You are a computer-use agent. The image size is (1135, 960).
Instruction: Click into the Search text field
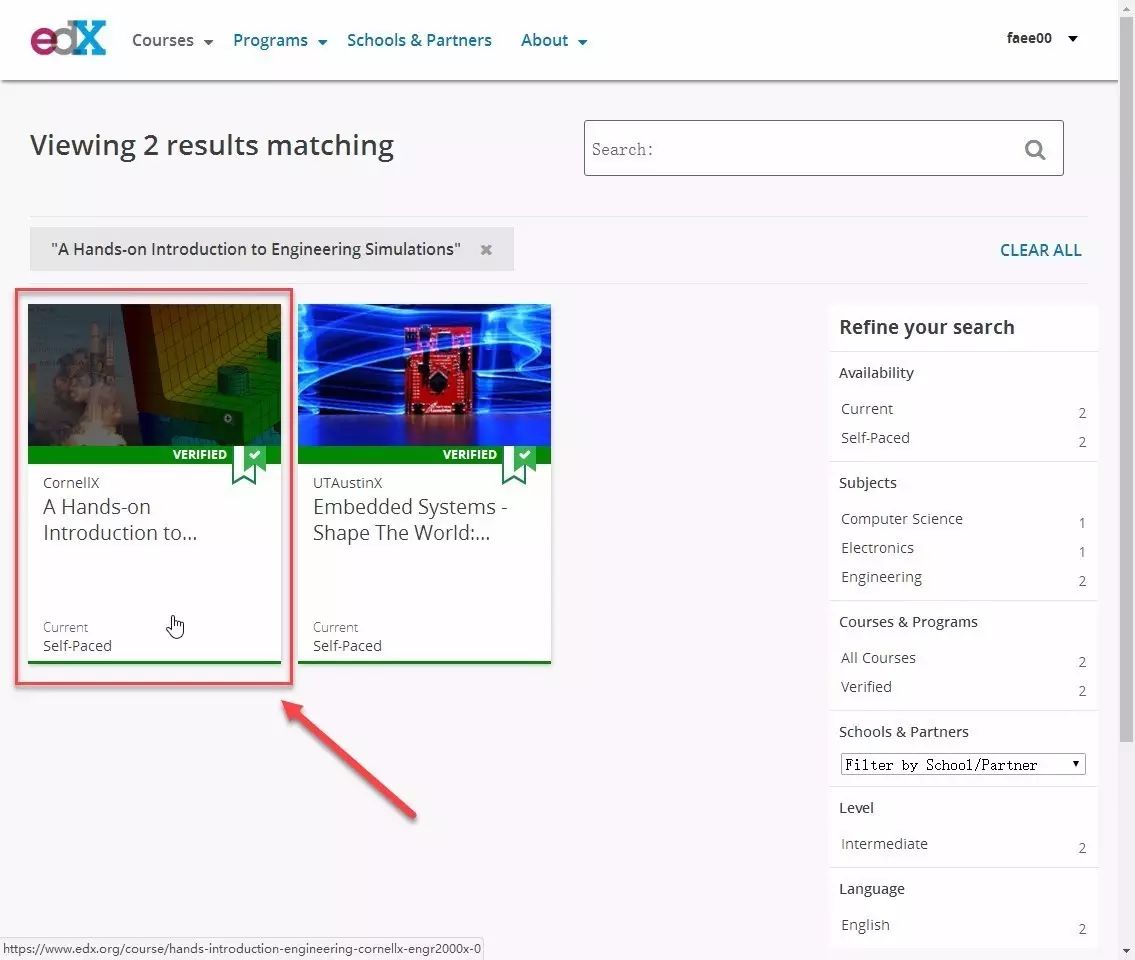(800, 149)
